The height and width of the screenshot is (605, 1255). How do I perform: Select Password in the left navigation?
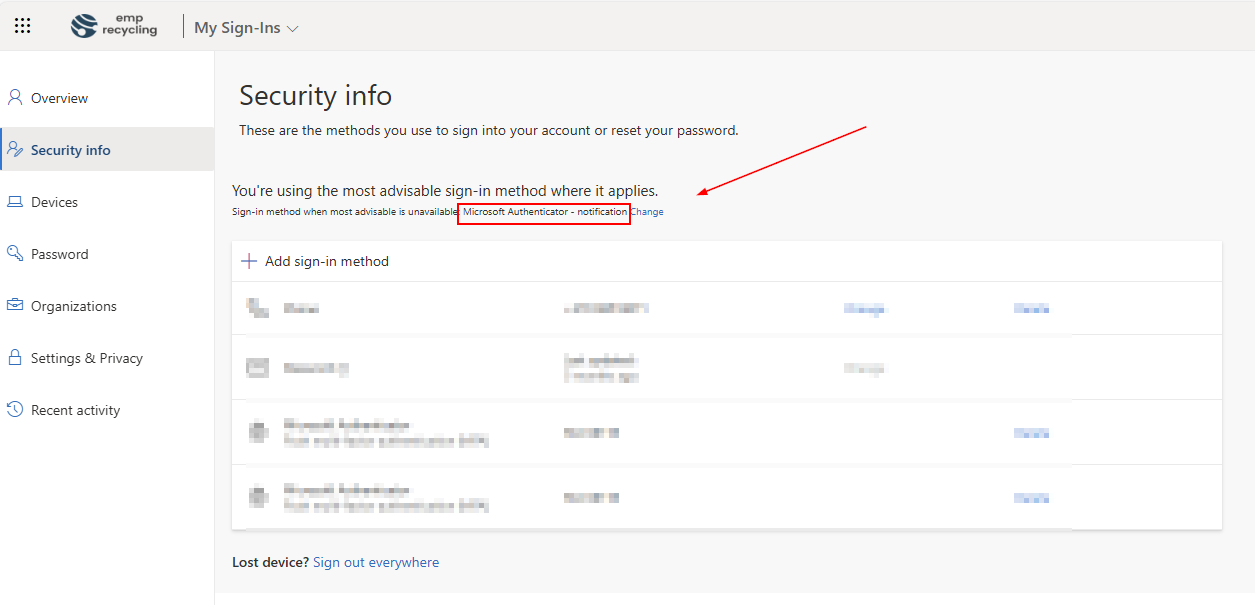pyautogui.click(x=59, y=254)
